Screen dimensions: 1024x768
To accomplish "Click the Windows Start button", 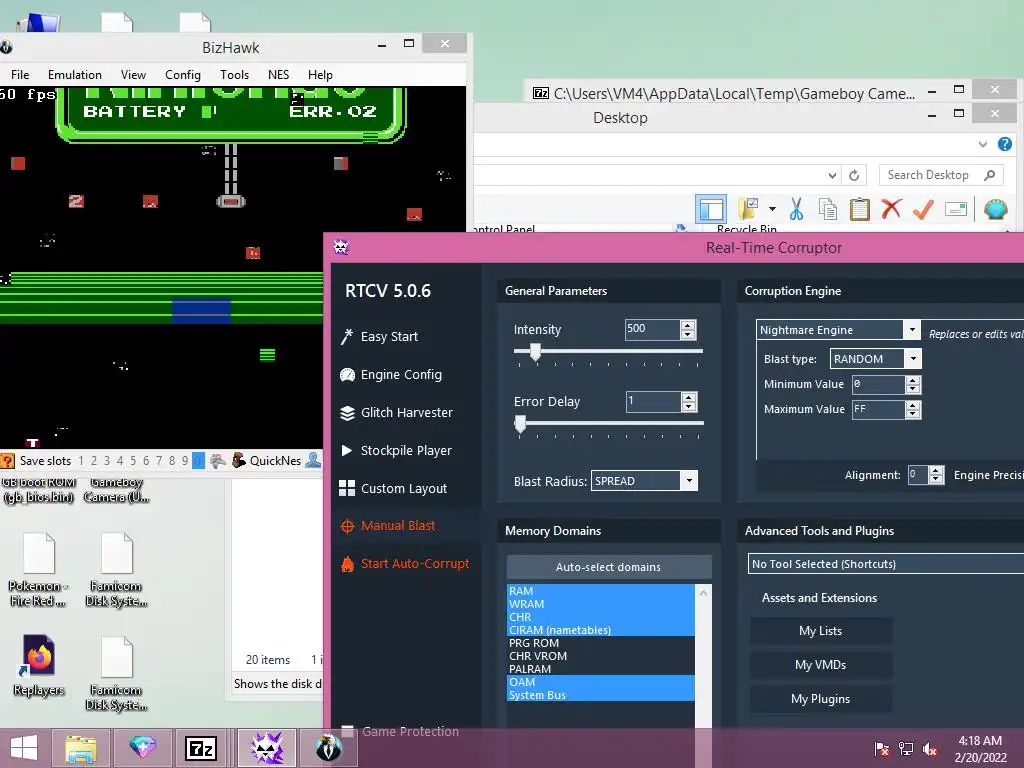I will pos(24,748).
